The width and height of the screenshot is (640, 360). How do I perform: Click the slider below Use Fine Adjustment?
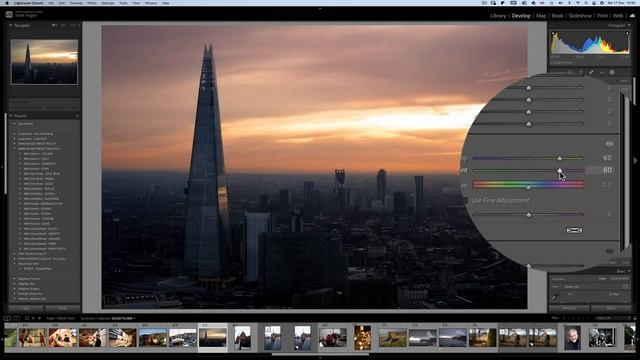coord(528,214)
